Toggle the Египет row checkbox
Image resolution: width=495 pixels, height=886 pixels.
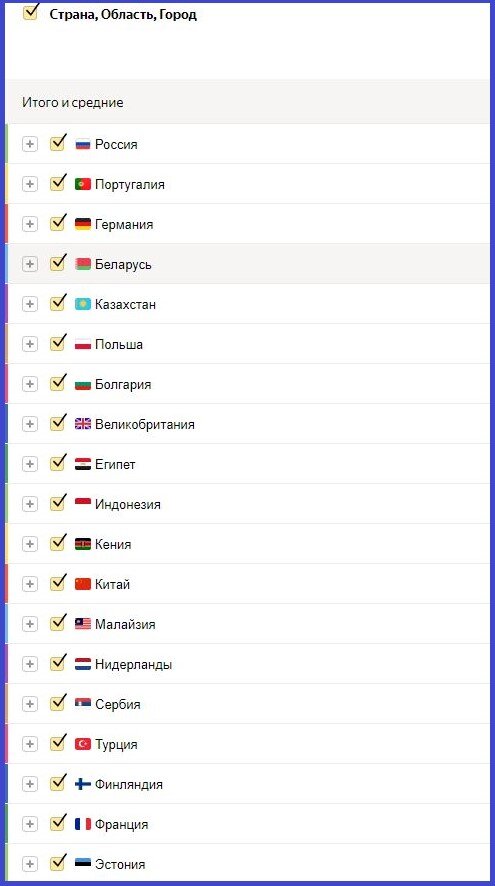coord(57,463)
